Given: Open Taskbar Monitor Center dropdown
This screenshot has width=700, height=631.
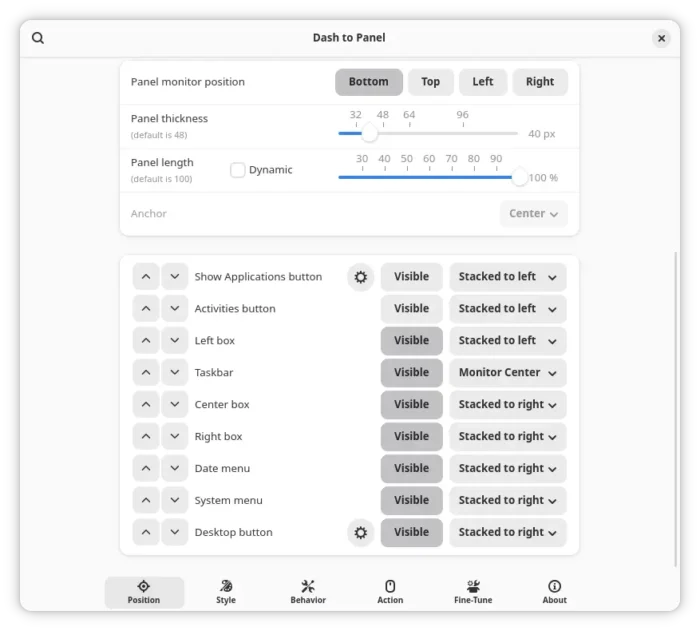Looking at the screenshot, I should (508, 372).
